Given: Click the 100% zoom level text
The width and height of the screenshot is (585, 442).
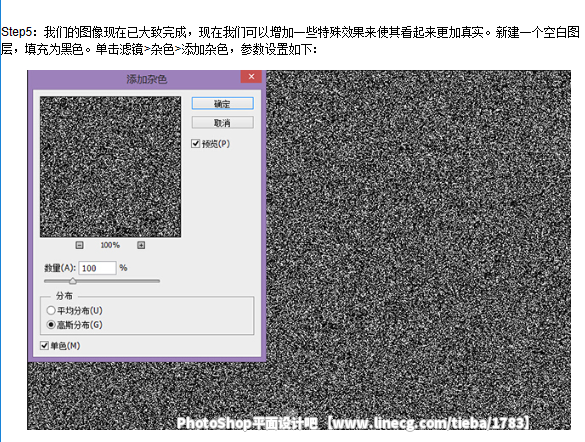Looking at the screenshot, I should coord(110,245).
